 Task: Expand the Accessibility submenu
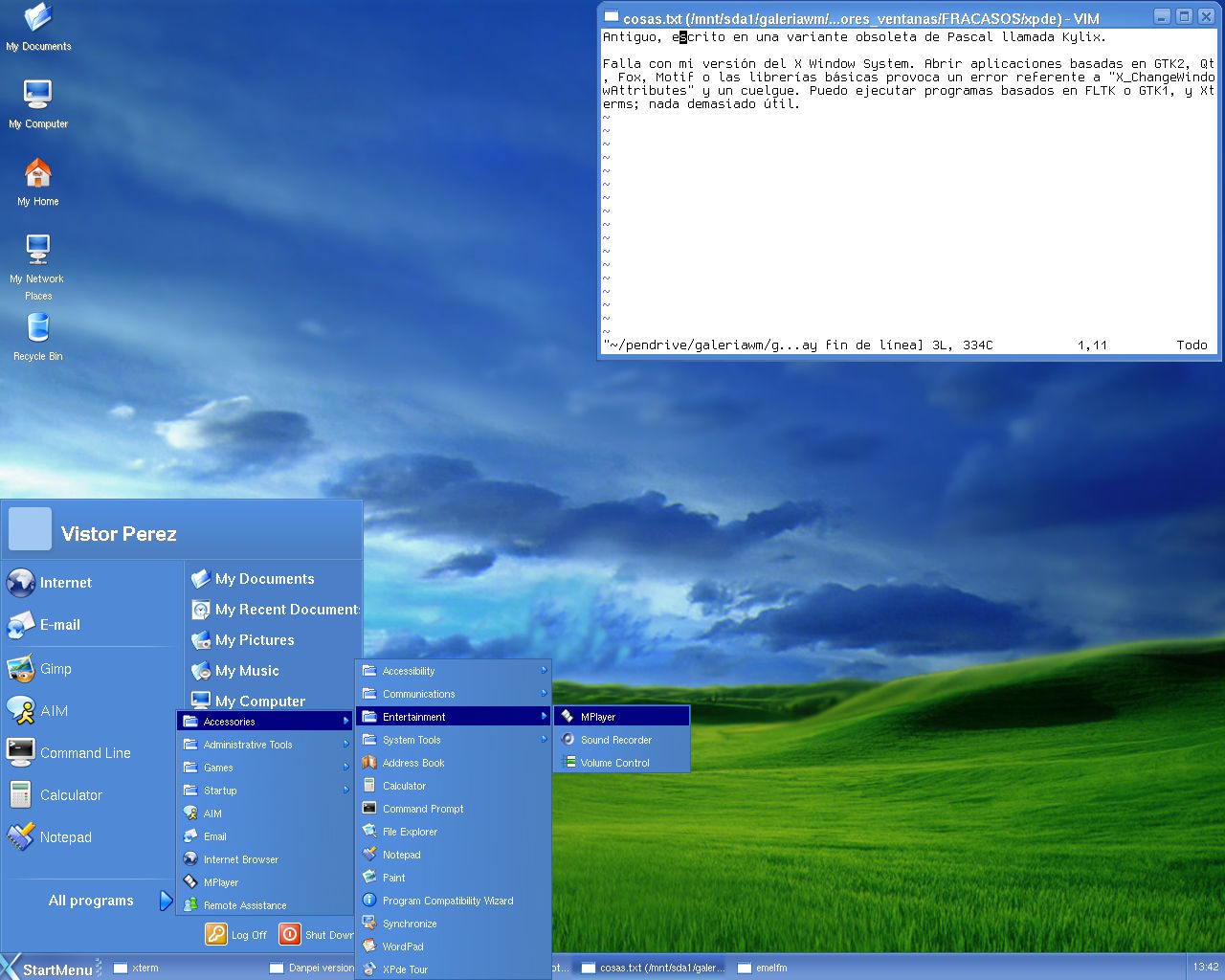coord(454,670)
